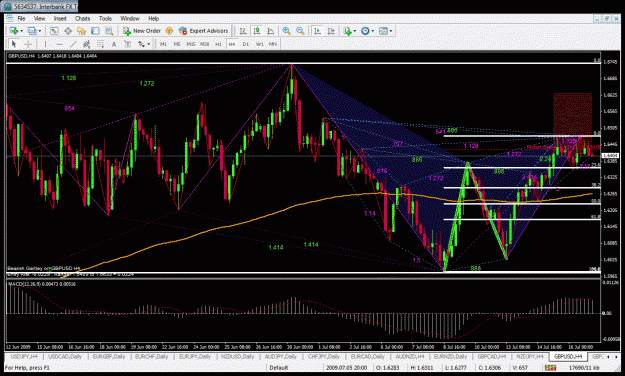
Task: Click the Default profile status field
Action: click(x=279, y=368)
